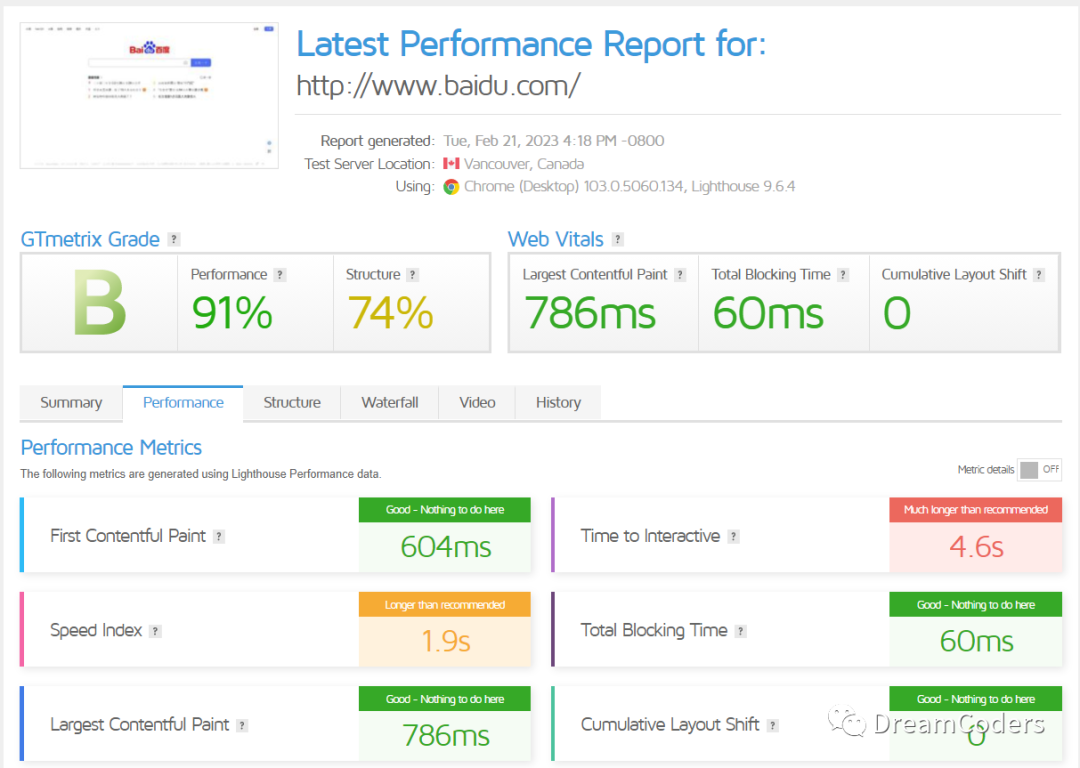Toggle the Metric details switch
This screenshot has height=768, width=1080.
click(1039, 470)
